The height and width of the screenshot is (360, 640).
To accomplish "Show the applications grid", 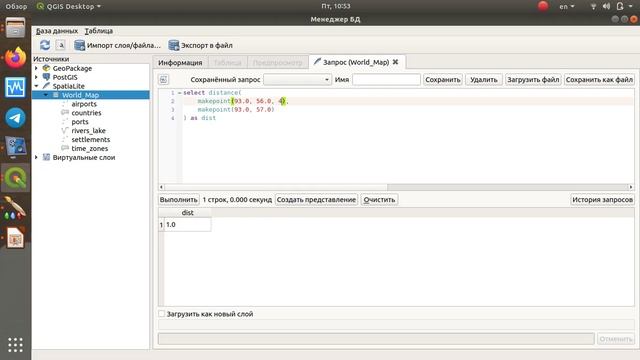I will pyautogui.click(x=16, y=345).
